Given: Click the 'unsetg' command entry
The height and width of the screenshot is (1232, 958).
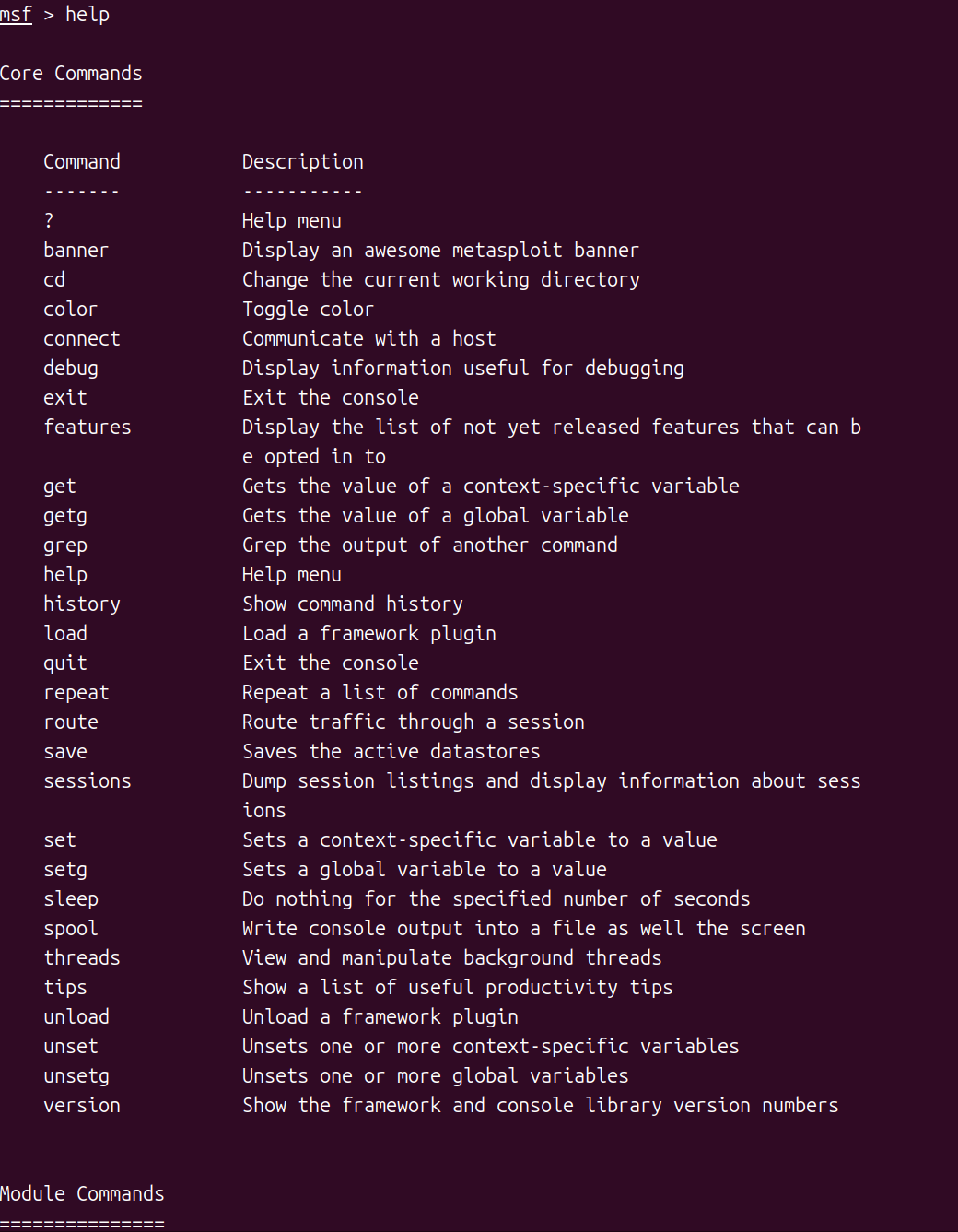Looking at the screenshot, I should [76, 1076].
